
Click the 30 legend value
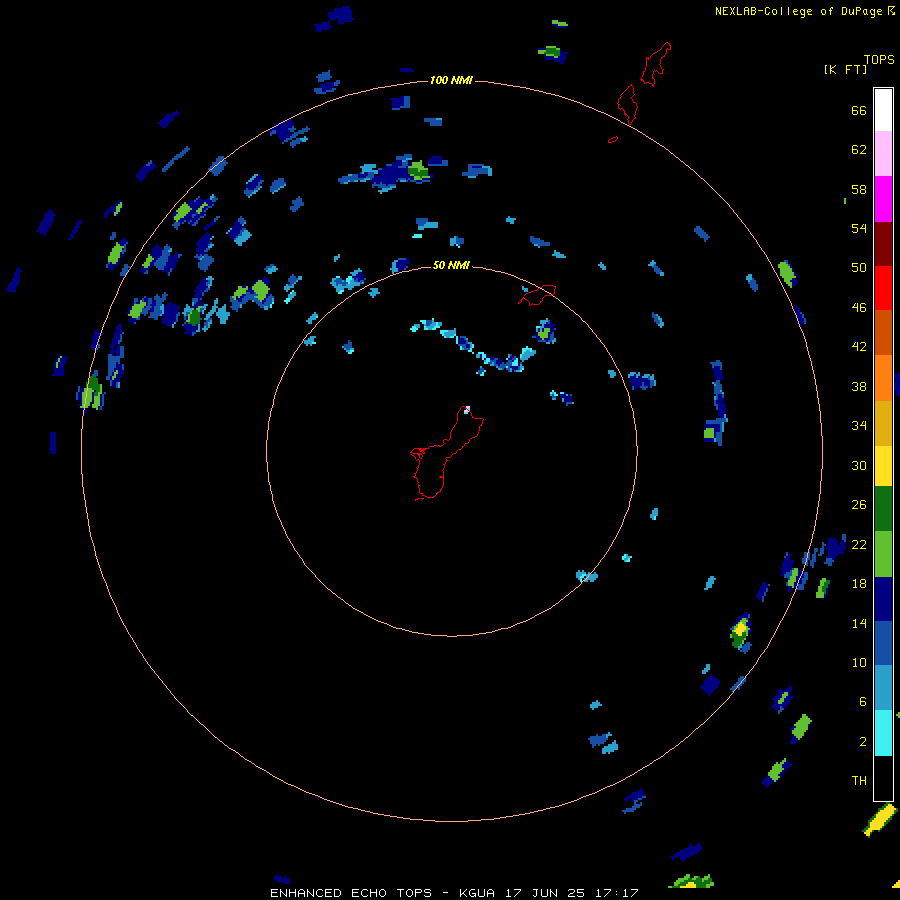click(x=859, y=465)
